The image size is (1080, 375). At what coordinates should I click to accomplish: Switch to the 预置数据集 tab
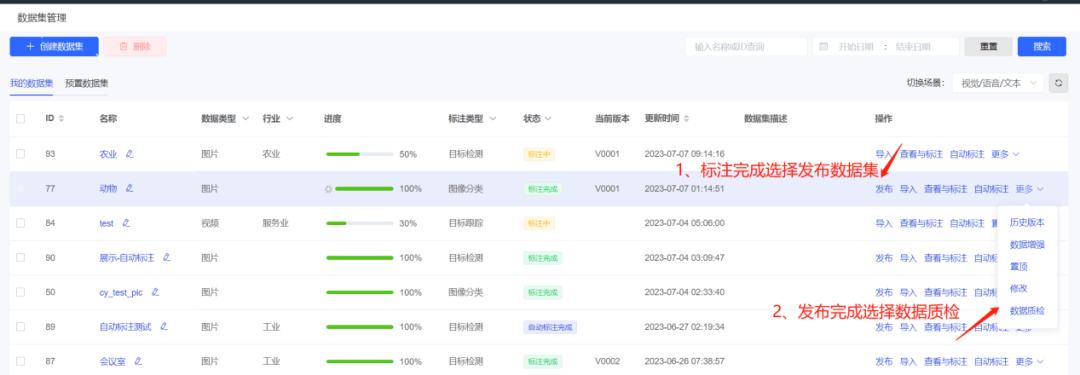87,83
